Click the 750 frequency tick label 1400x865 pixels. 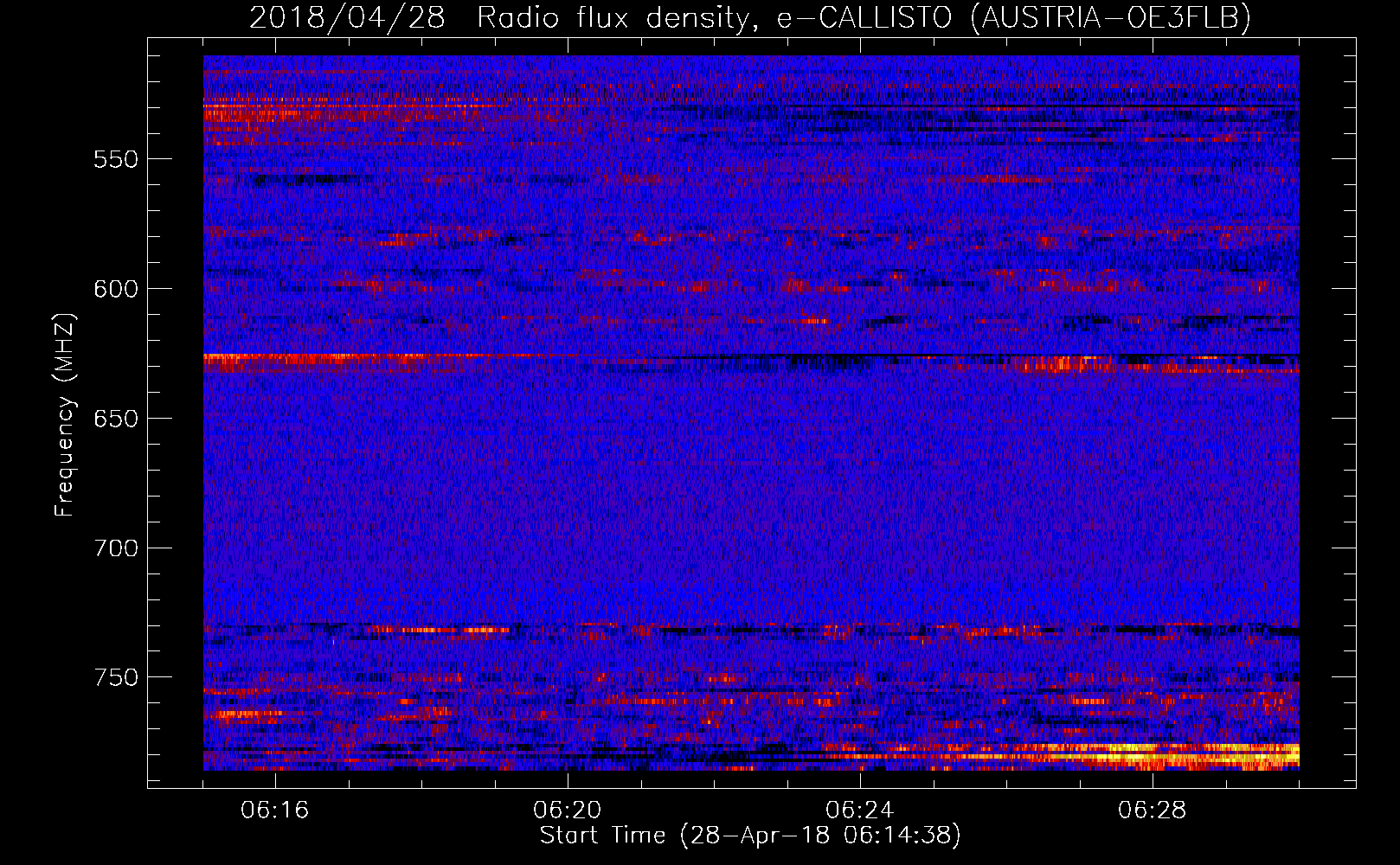pyautogui.click(x=116, y=677)
